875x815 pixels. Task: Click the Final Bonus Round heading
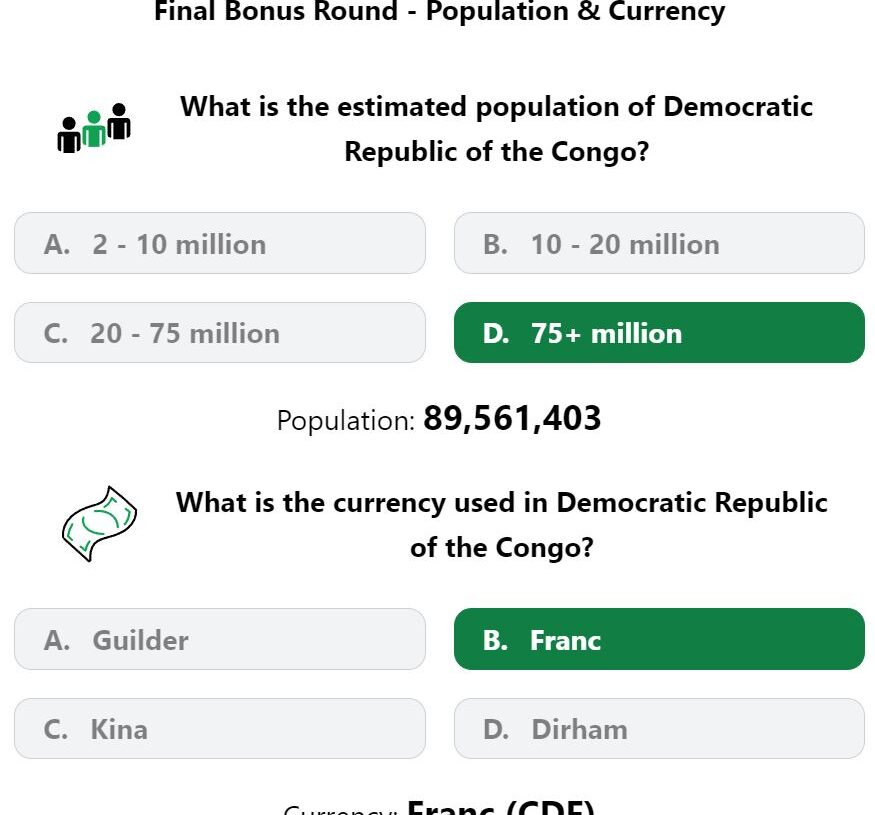click(440, 11)
